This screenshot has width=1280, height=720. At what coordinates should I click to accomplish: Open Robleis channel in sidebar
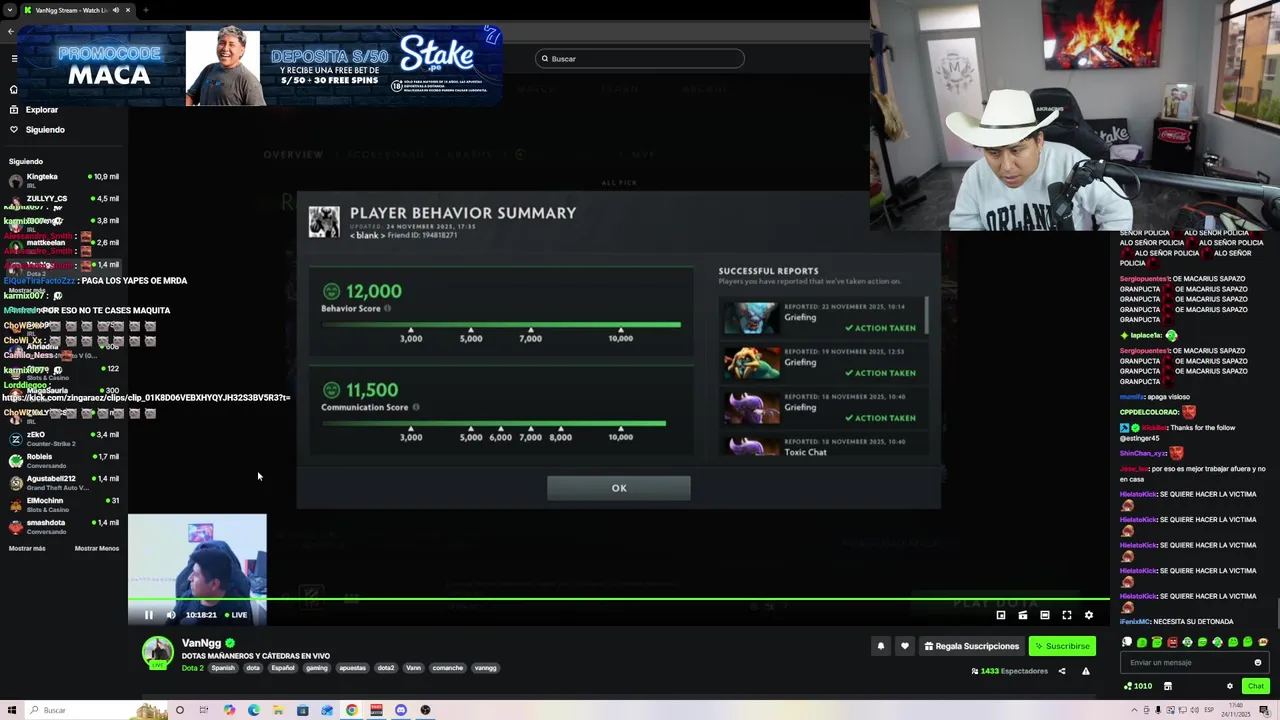point(64,461)
